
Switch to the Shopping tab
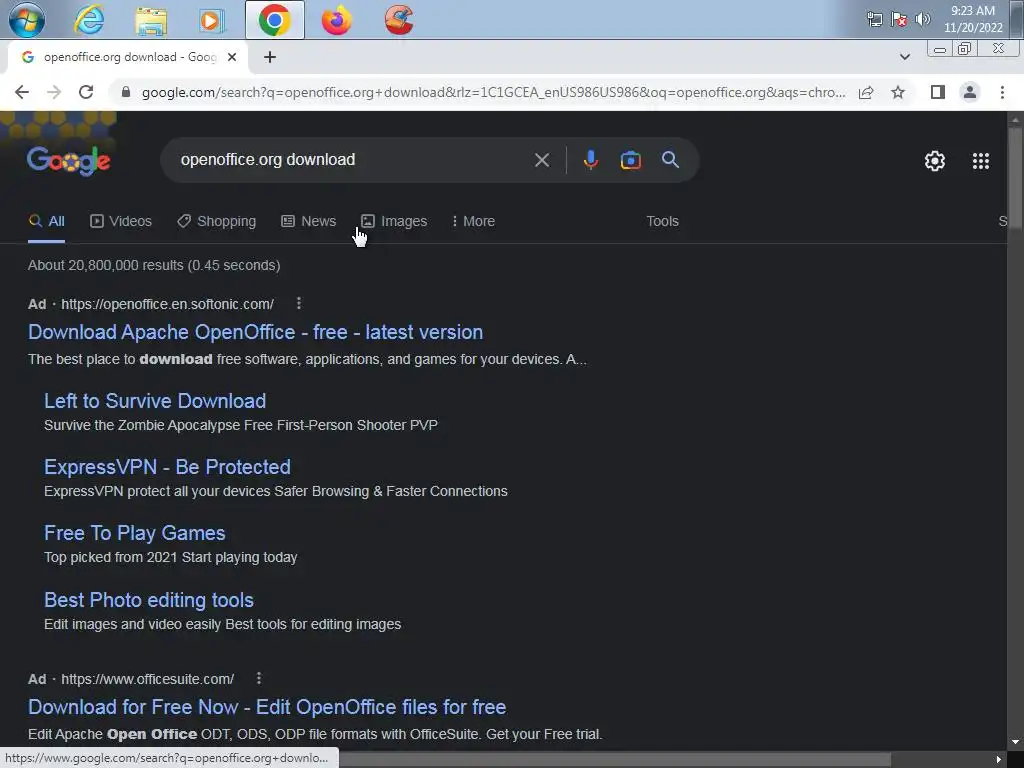click(x=216, y=221)
